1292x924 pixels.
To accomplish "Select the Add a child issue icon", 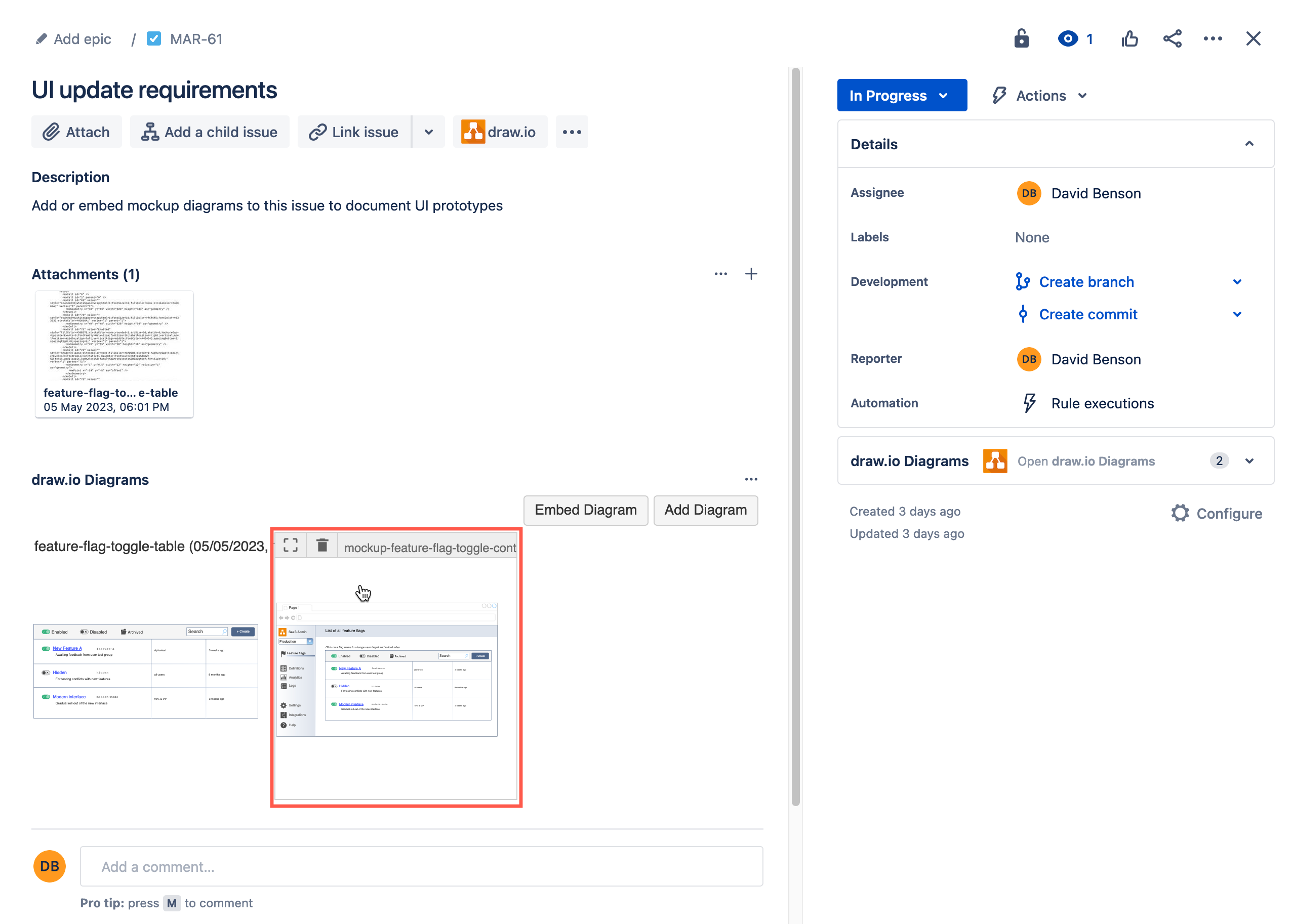I will point(149,132).
